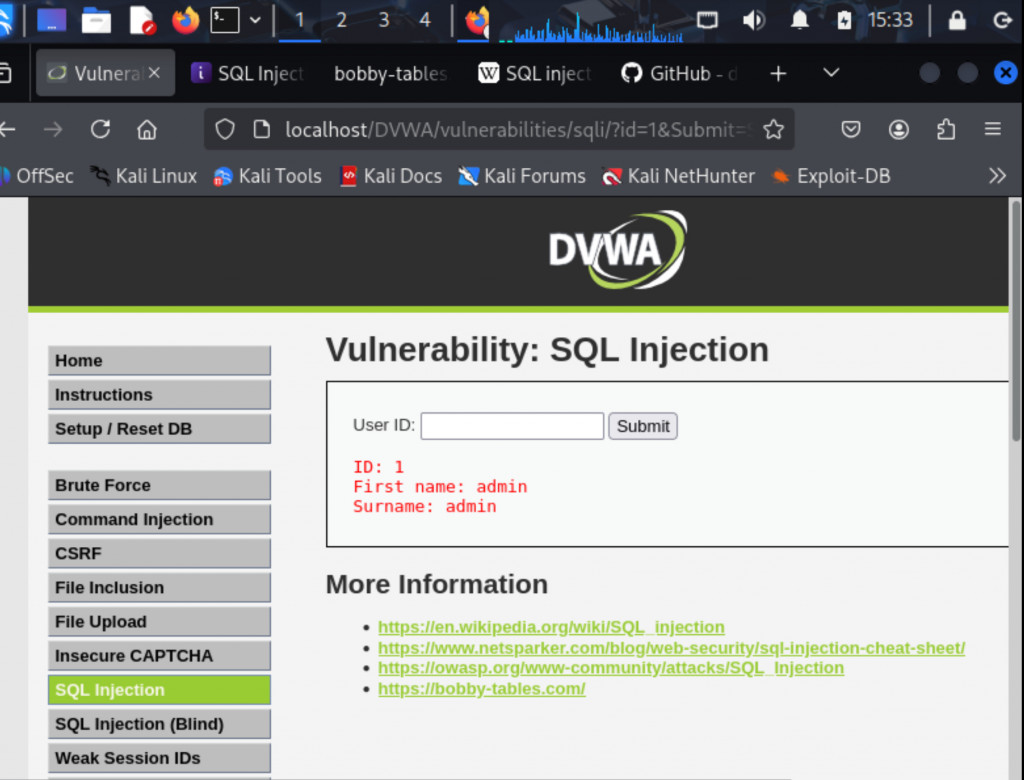Open the SQL Injection (Blind) page
The height and width of the screenshot is (780, 1024).
click(x=159, y=724)
